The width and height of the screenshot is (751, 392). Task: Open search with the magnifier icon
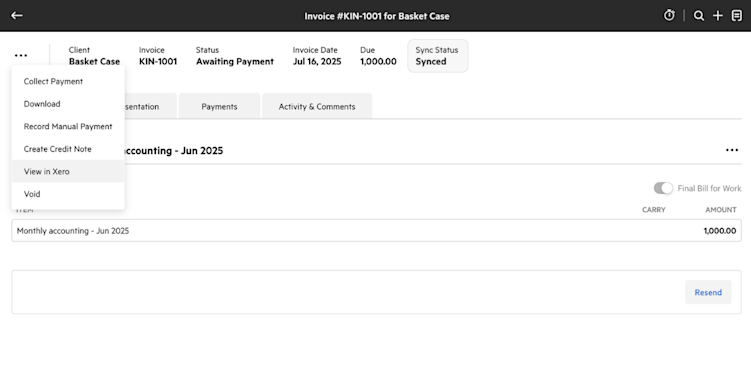pos(699,16)
